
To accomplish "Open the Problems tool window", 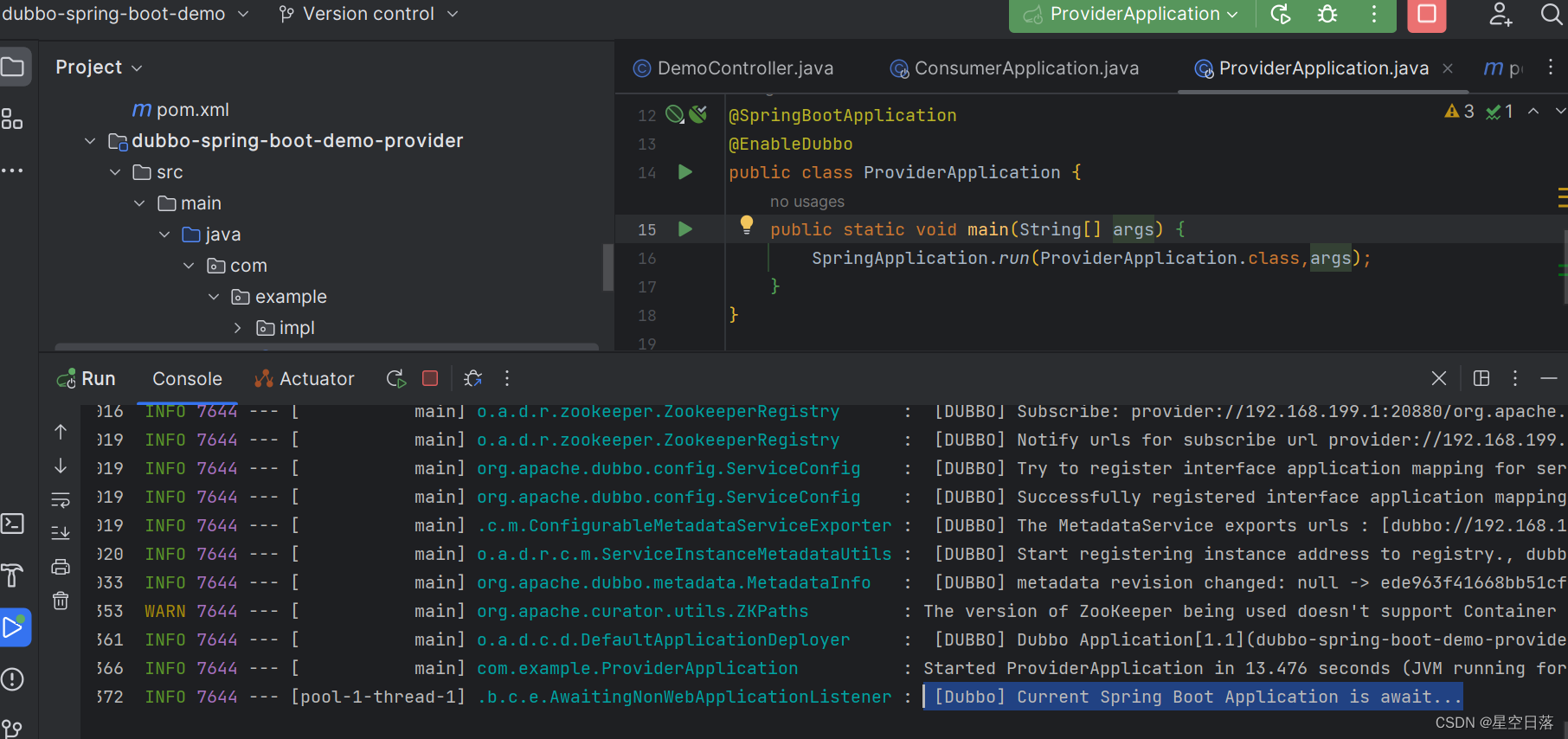I will pos(12,679).
